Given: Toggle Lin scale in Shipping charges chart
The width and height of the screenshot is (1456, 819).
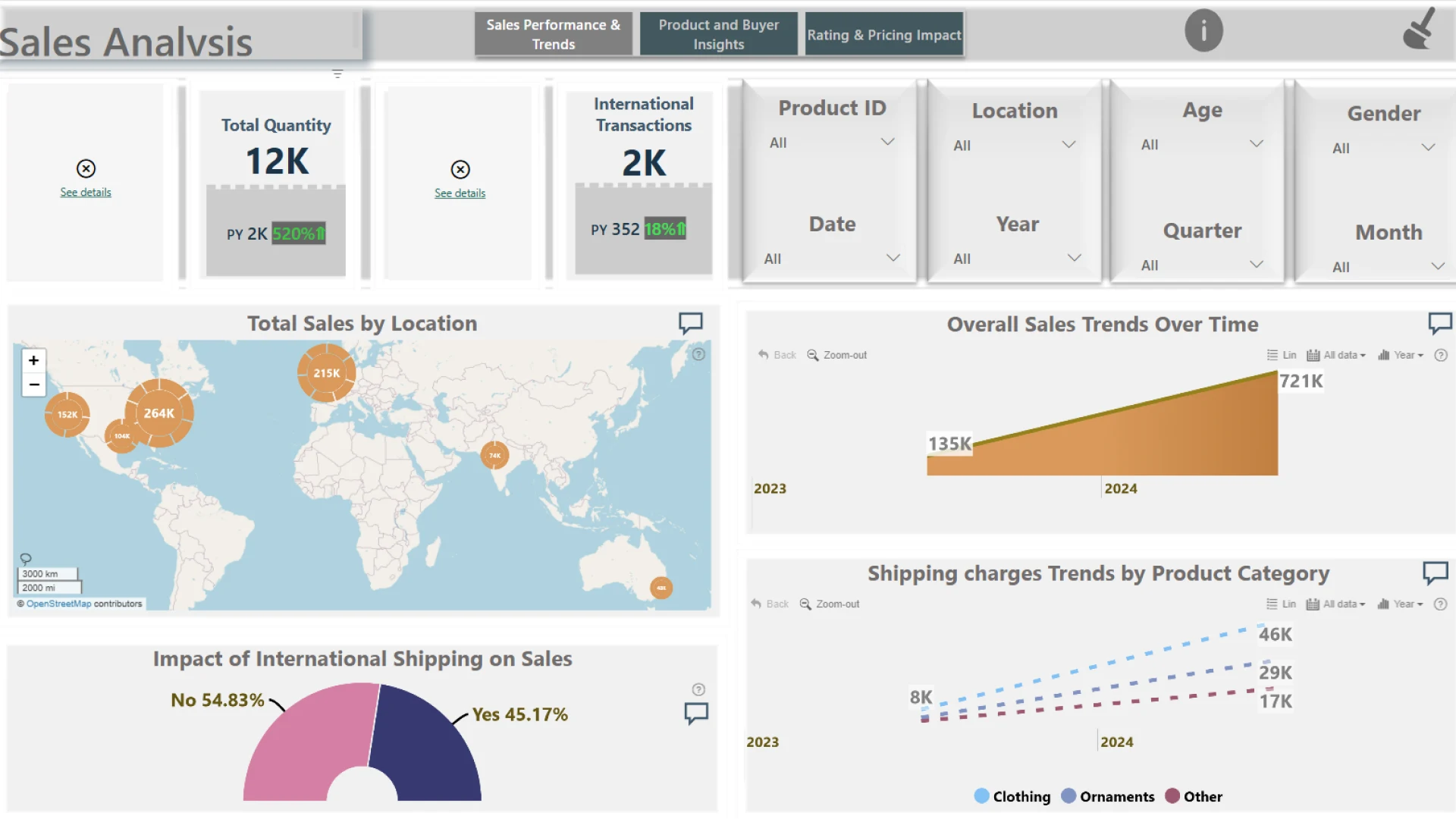Looking at the screenshot, I should point(1281,604).
